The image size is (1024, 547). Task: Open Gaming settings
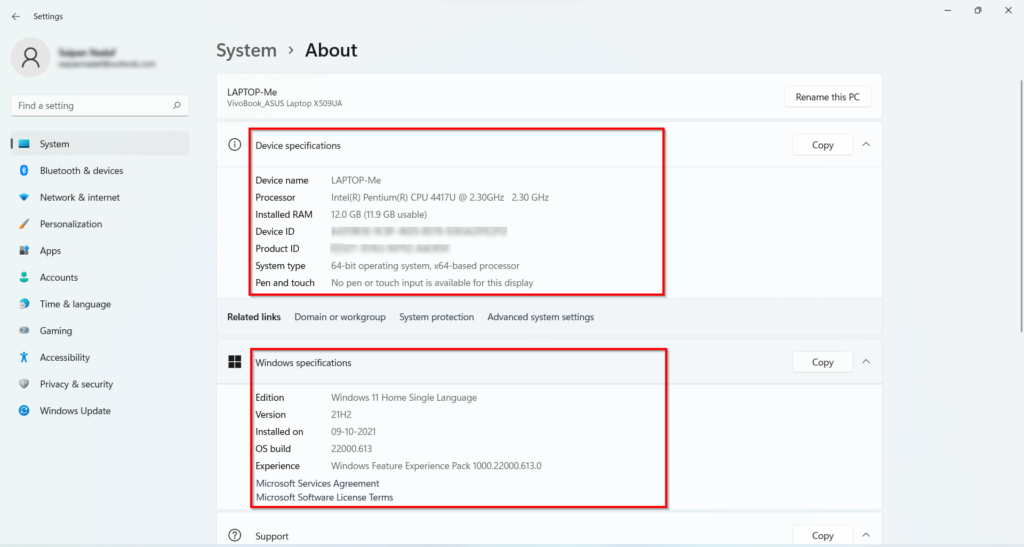100,331
